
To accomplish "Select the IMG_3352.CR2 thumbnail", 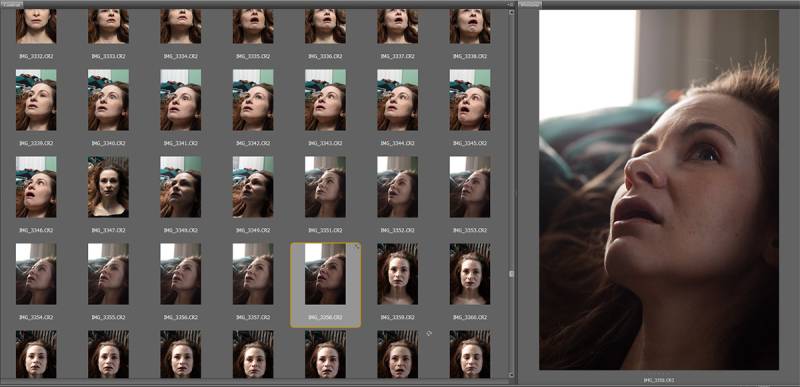I will [x=398, y=187].
